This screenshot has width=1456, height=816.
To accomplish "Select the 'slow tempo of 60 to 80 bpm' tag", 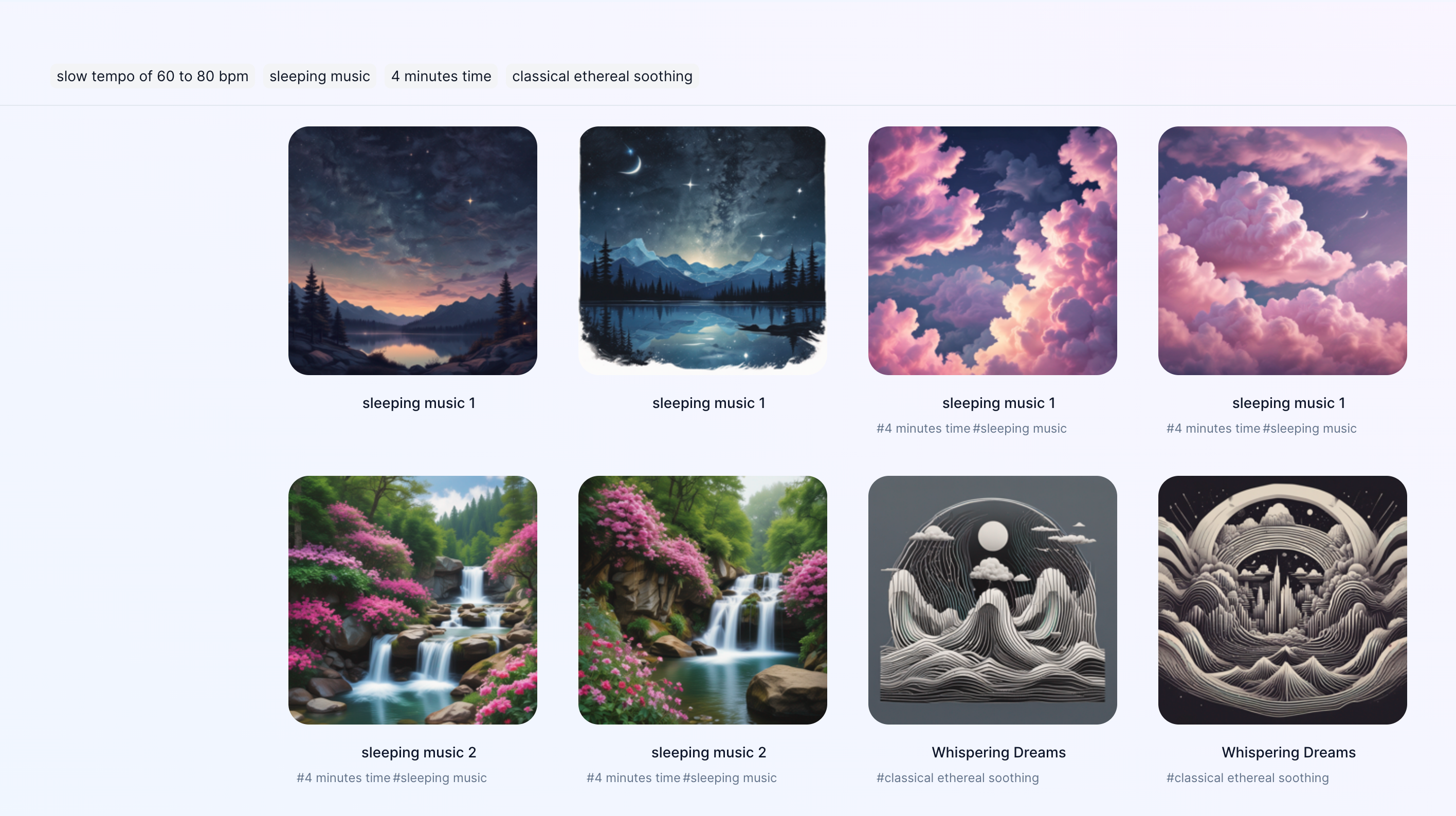I will [153, 76].
